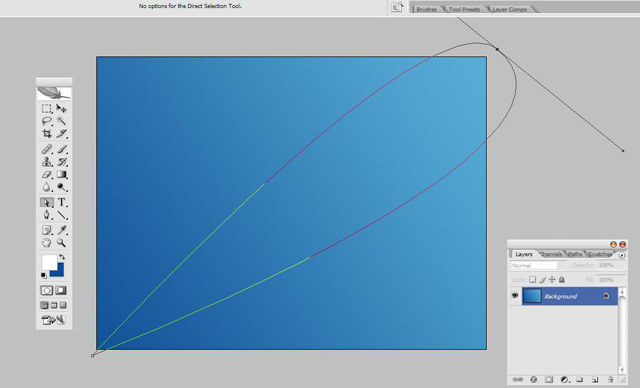This screenshot has height=388, width=640.
Task: Click the Background layer name
Action: point(560,296)
